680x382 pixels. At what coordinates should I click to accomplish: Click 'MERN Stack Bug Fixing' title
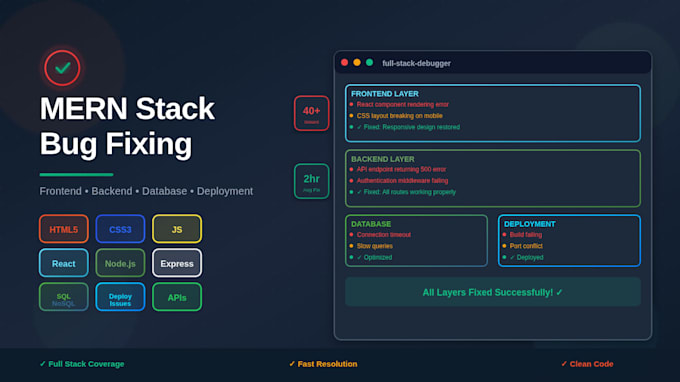(127, 126)
